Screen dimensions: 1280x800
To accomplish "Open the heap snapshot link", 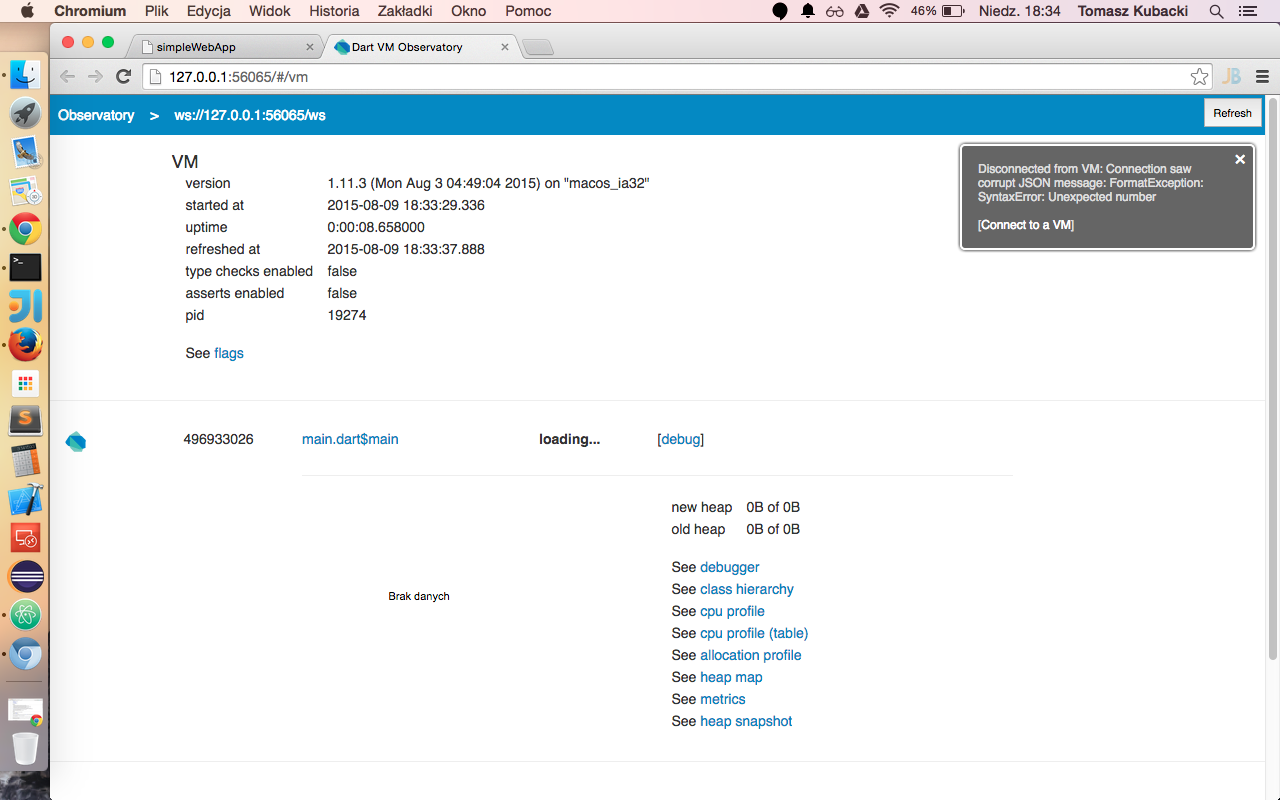I will (746, 721).
